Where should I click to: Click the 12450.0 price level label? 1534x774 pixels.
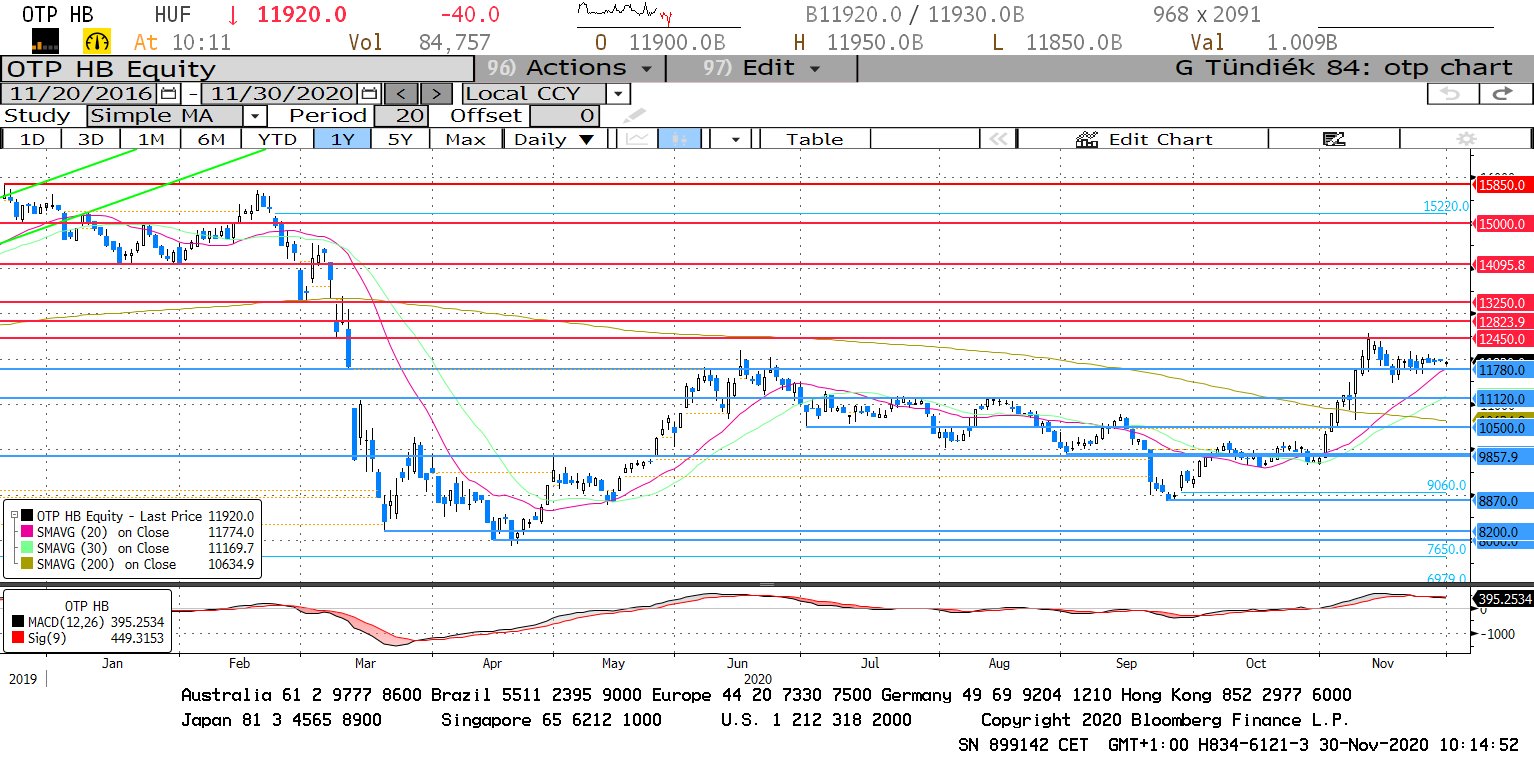click(x=1502, y=338)
